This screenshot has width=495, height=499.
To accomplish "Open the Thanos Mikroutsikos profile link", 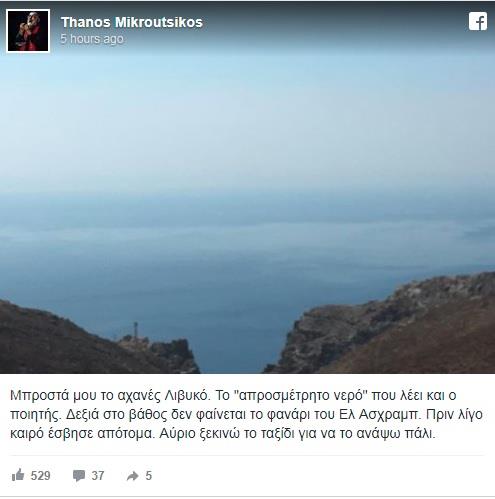I will [x=132, y=22].
